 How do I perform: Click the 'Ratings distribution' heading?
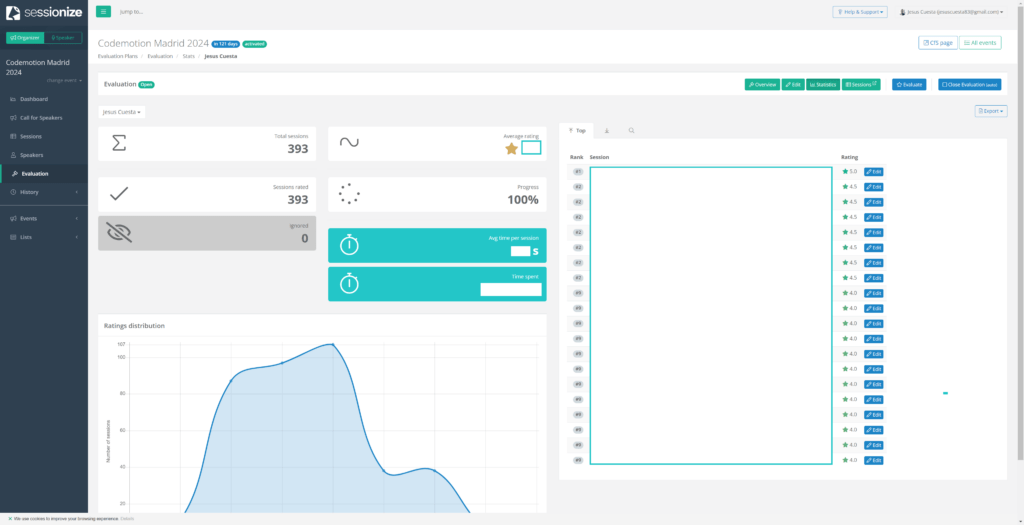click(x=135, y=325)
